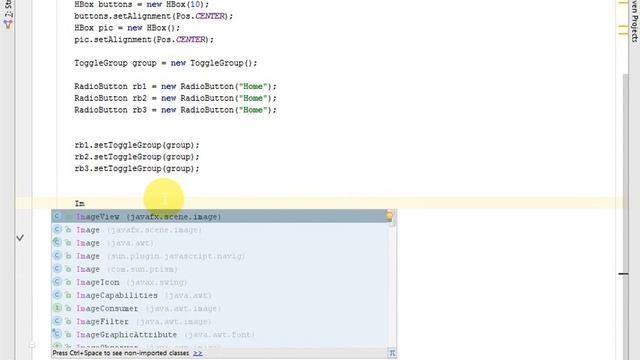Click the 'HBox buttons = new HBox(10);' line
The height and width of the screenshot is (360, 640).
tap(142, 4)
